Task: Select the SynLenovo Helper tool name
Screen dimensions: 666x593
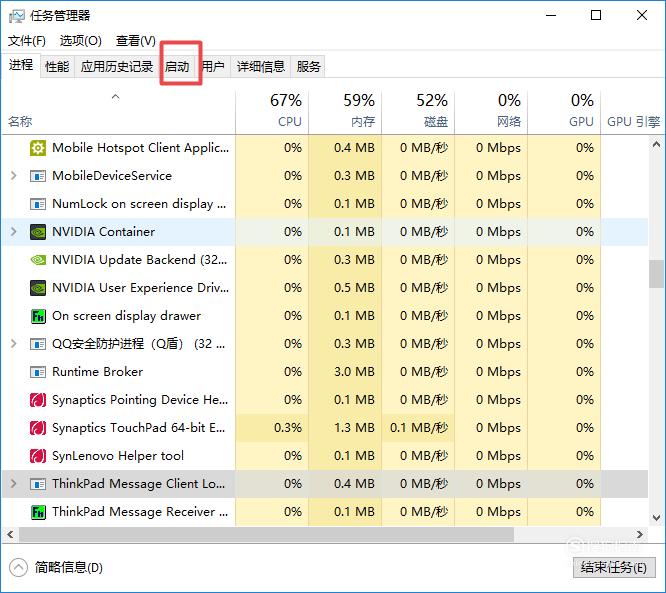Action: tap(118, 456)
